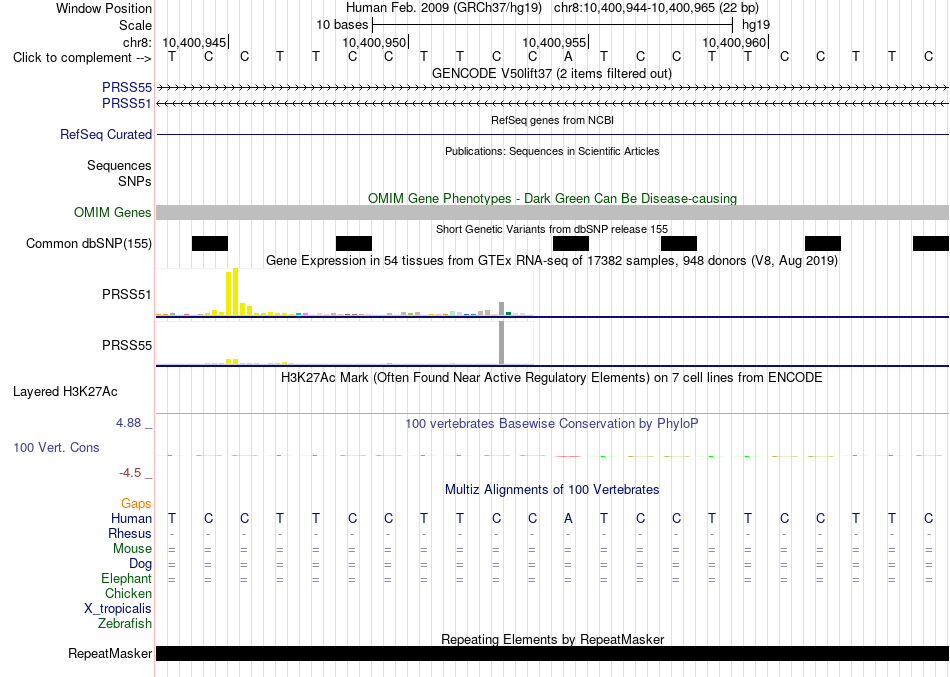The height and width of the screenshot is (677, 950).
Task: Click the Elephant species label
Action: (126, 579)
